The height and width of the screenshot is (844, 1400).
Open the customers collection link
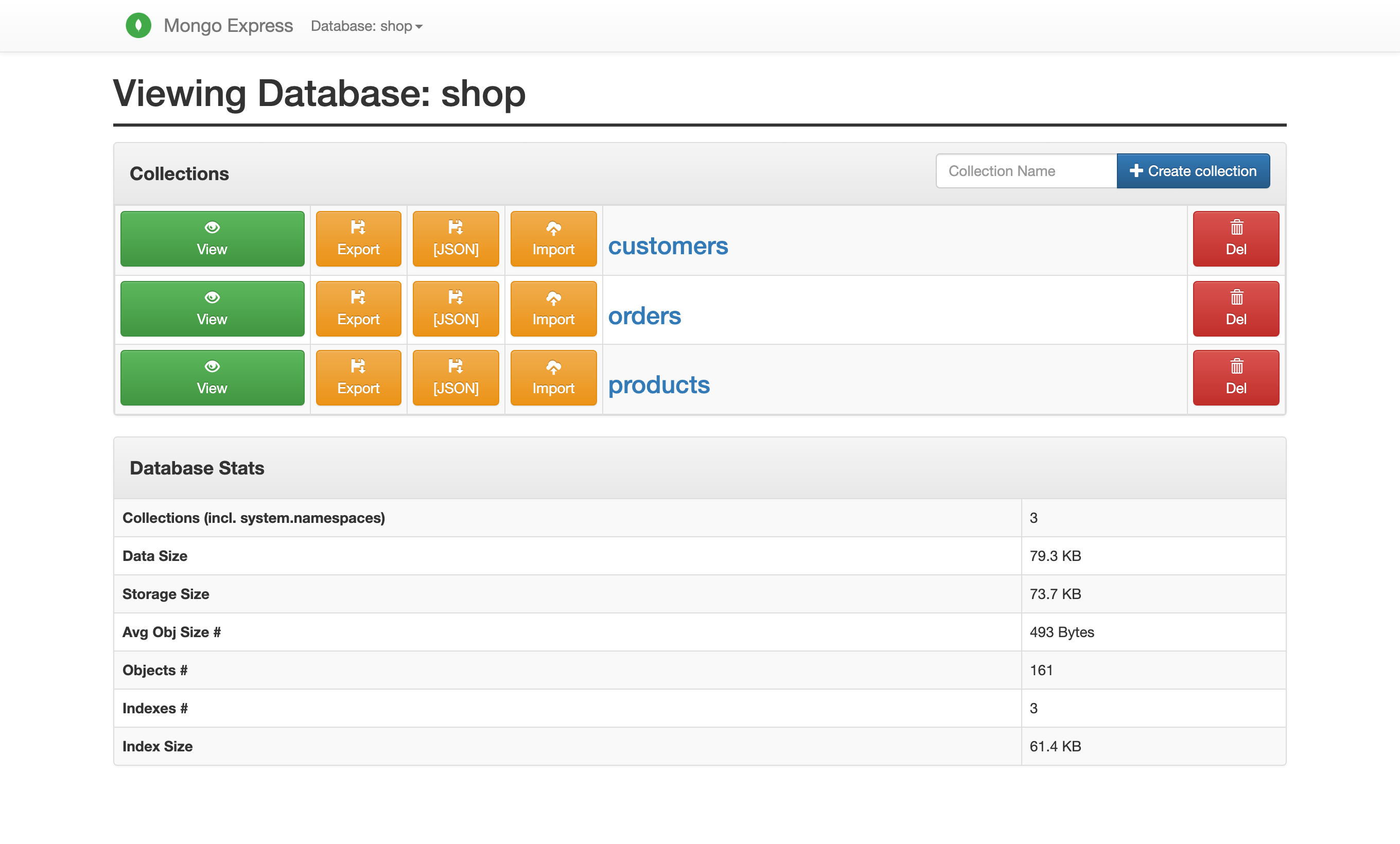tap(668, 246)
